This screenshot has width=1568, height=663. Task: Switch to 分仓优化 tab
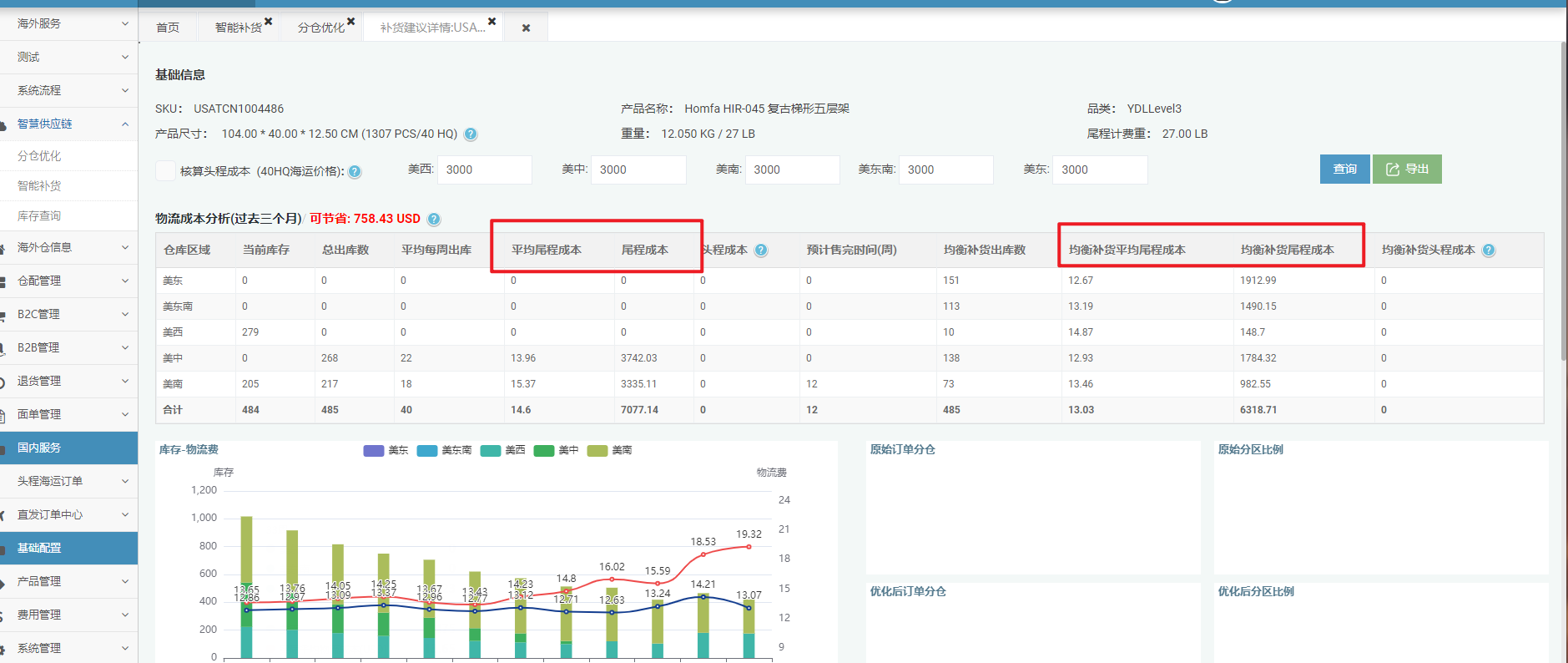(x=321, y=28)
